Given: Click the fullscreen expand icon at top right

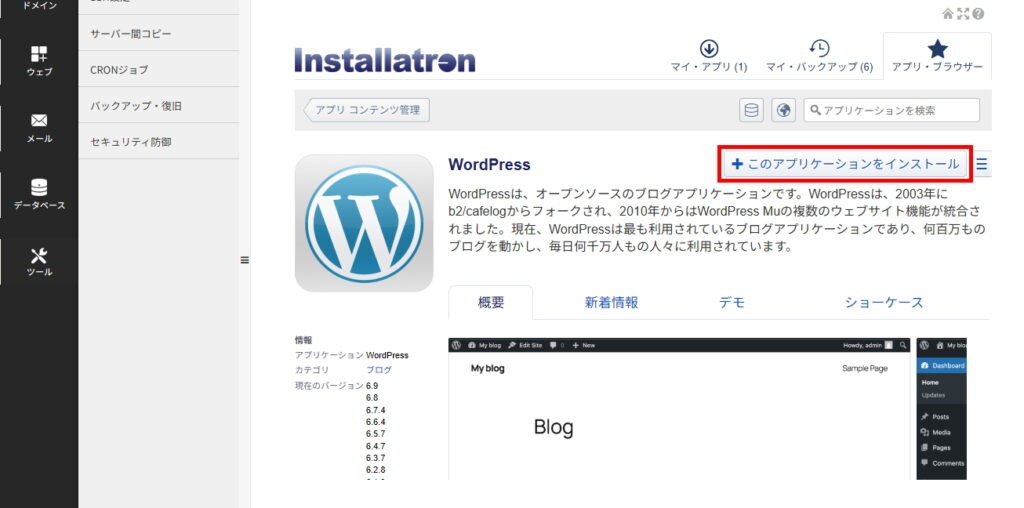Looking at the screenshot, I should (963, 14).
